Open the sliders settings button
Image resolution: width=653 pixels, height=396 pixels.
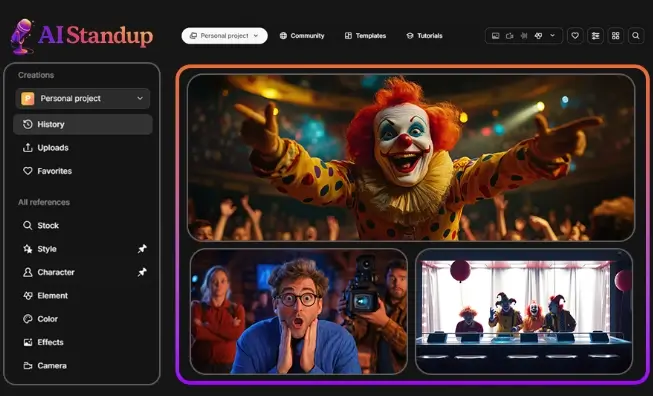596,36
